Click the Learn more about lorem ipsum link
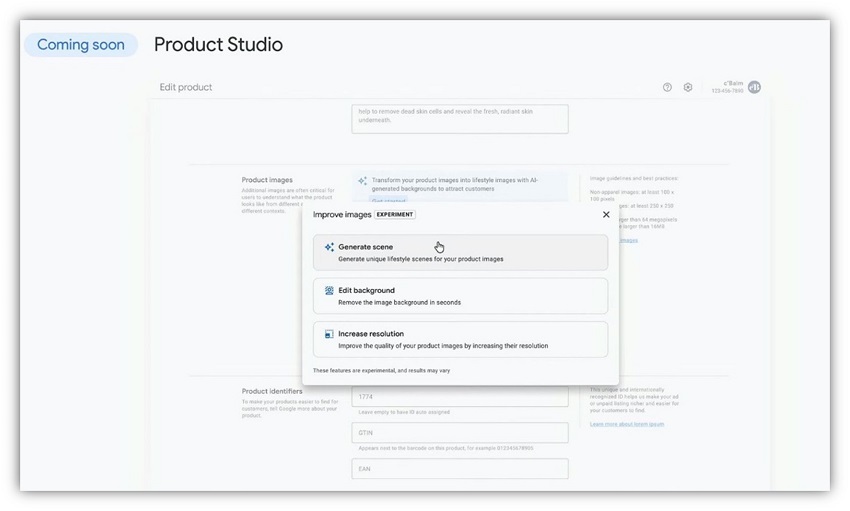The width and height of the screenshot is (850, 511). tap(627, 424)
